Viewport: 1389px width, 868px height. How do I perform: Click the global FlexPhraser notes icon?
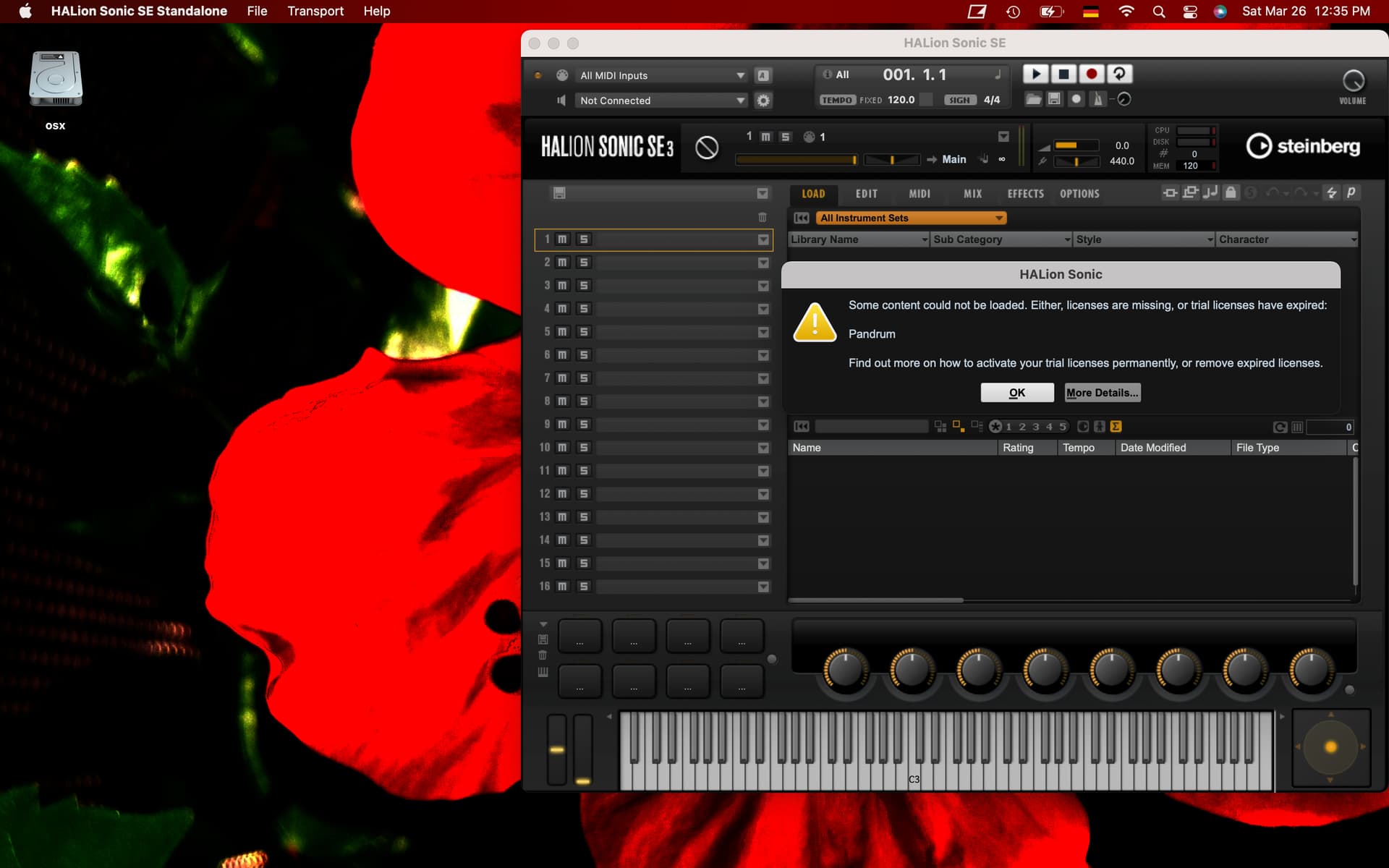pyautogui.click(x=1210, y=192)
